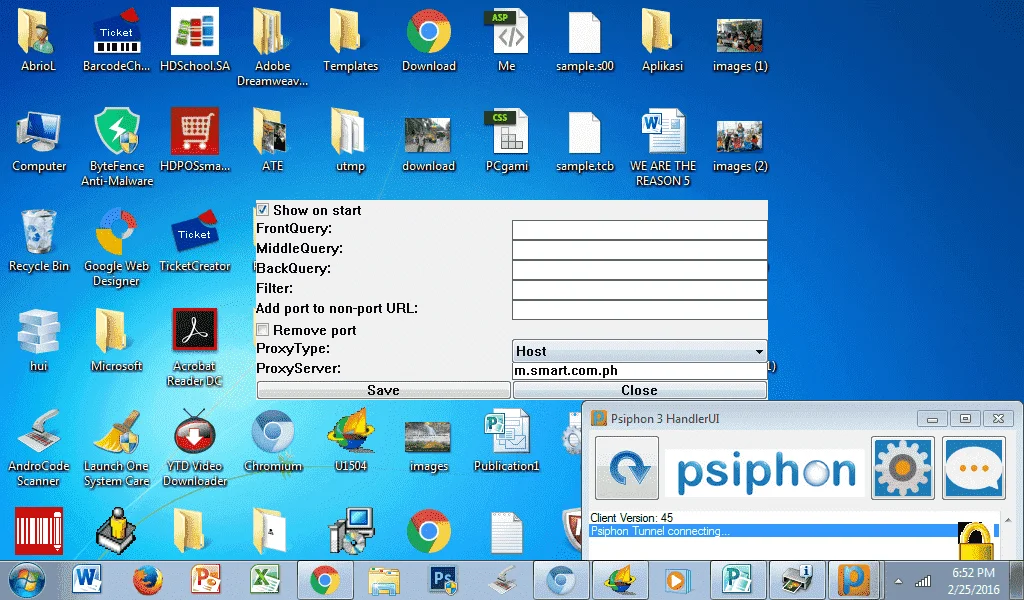Select HDPOSsma... shopping cart icon
This screenshot has width=1024, height=600.
click(195, 141)
